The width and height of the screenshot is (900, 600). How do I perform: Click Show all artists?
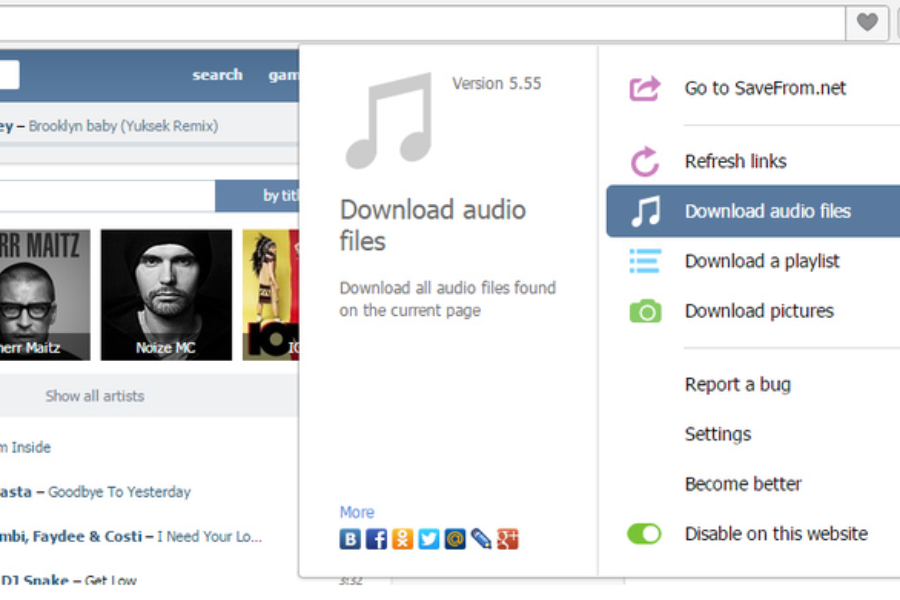95,396
